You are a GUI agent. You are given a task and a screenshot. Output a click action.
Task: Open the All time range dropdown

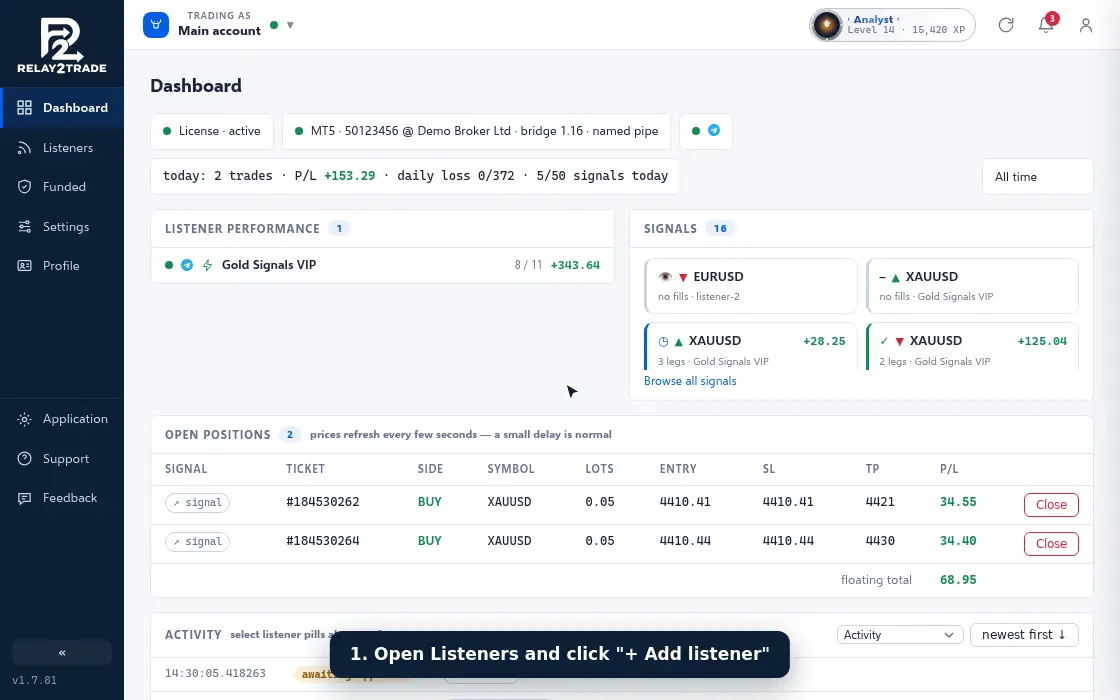click(x=1038, y=176)
